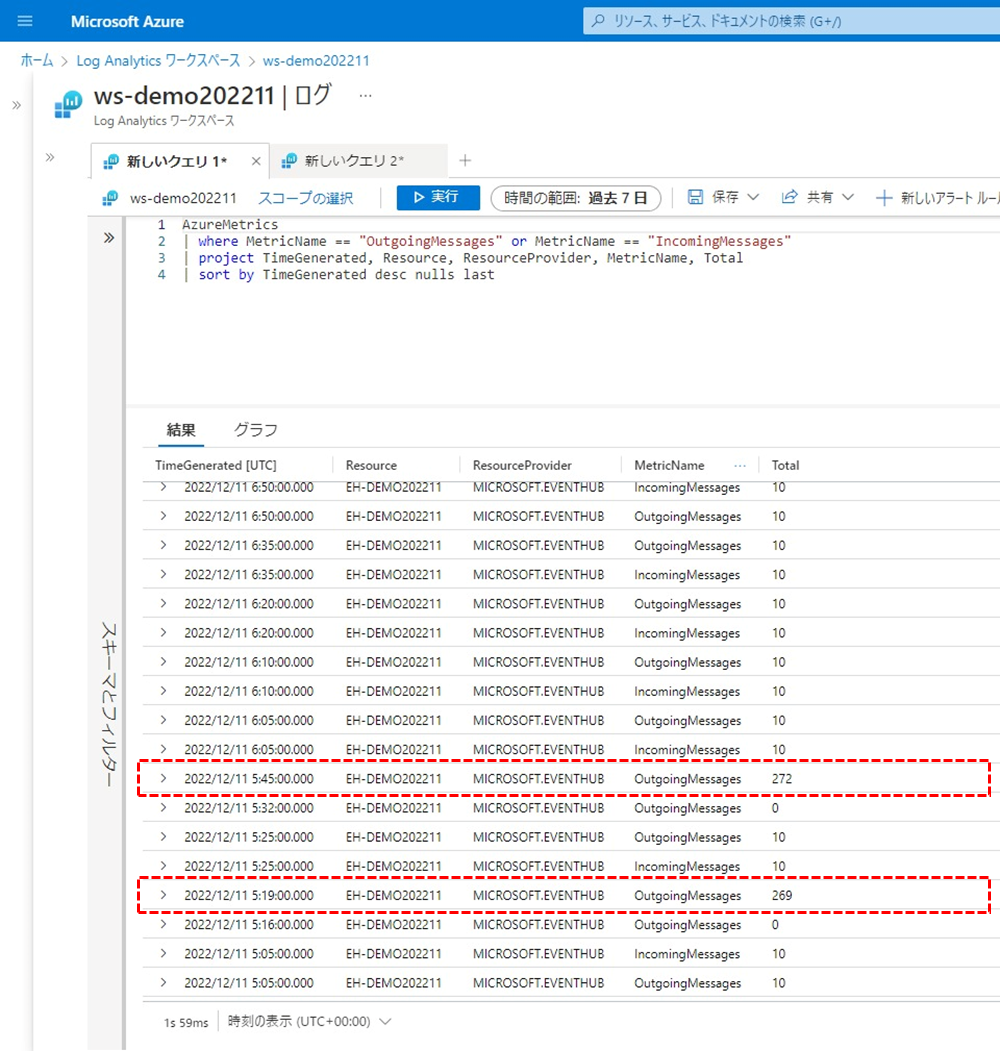This screenshot has height=1051, width=1000.
Task: Expand the 6:05:00.000 OutgoingMessages row
Action: click(x=164, y=720)
